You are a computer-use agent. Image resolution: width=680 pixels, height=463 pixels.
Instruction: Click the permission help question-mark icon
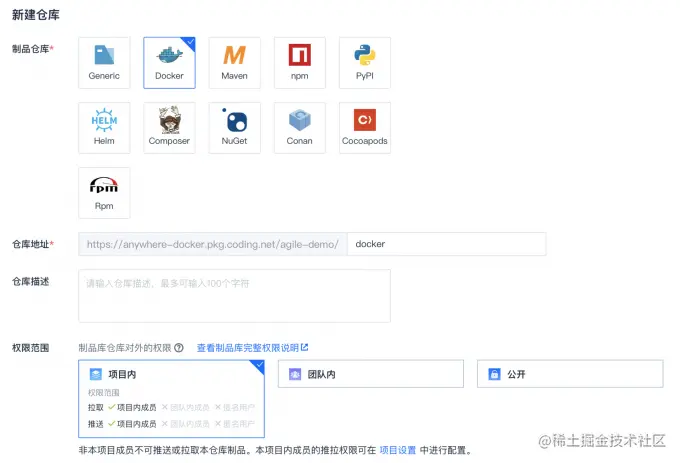click(179, 348)
